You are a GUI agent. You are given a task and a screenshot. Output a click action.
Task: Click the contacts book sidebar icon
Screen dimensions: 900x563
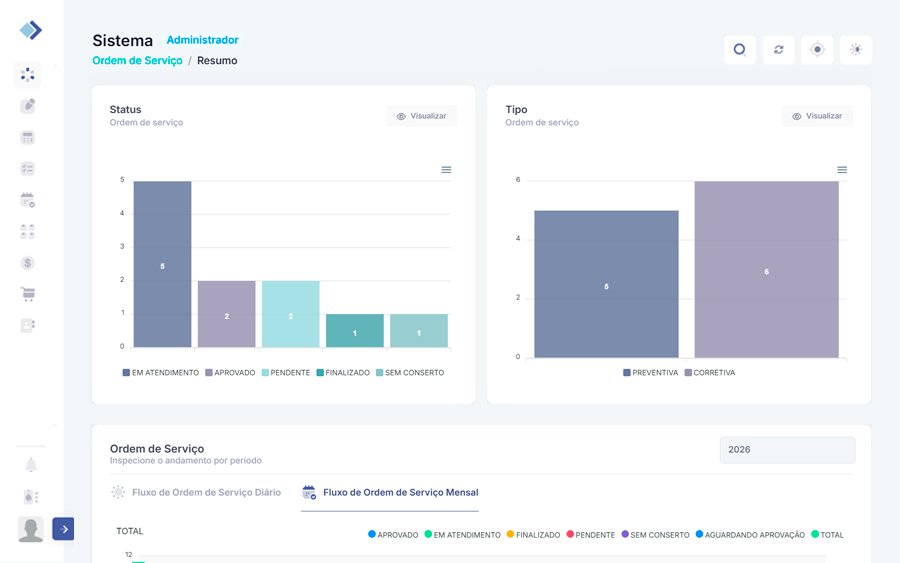(x=28, y=325)
